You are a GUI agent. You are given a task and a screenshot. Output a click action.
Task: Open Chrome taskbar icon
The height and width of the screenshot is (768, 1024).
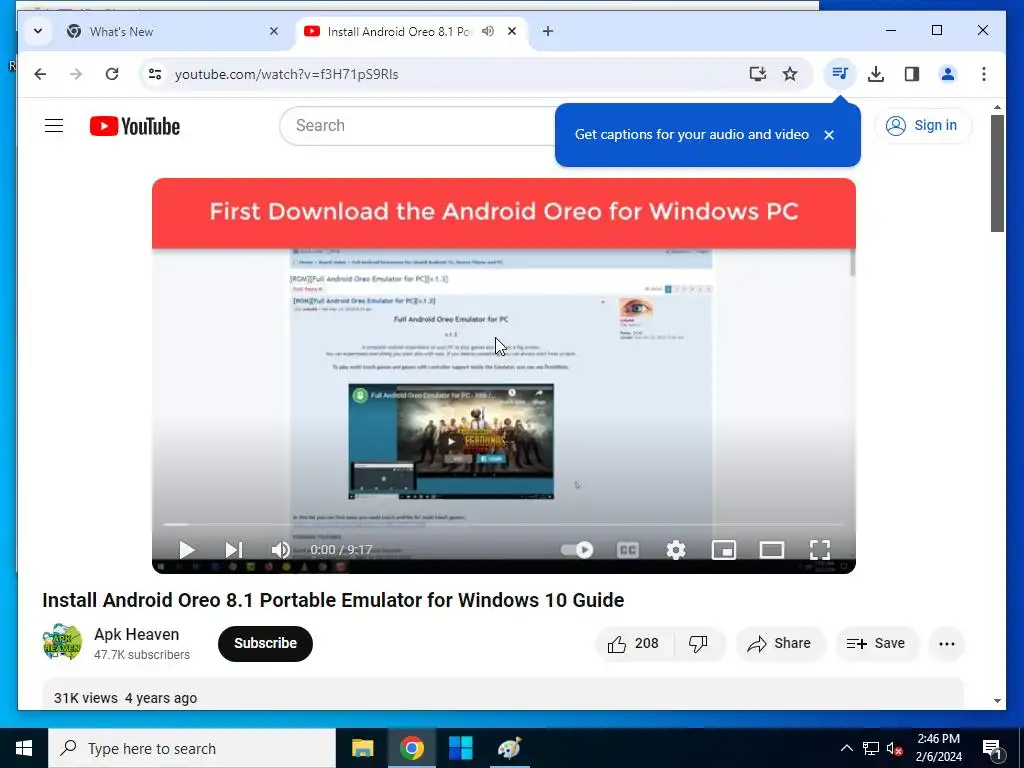point(412,748)
